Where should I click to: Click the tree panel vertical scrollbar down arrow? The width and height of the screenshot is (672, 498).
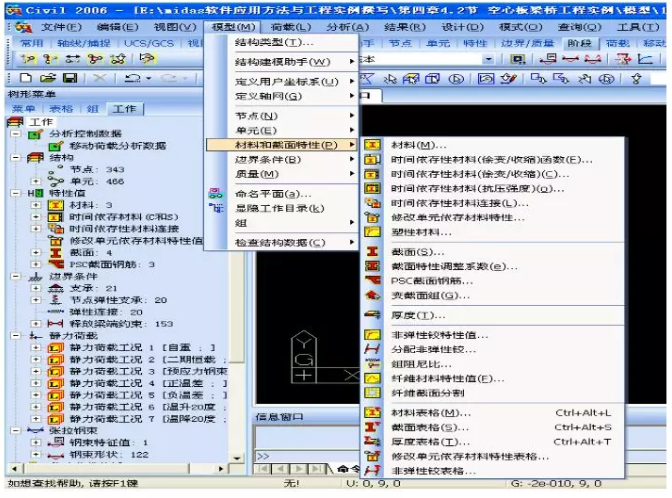tap(237, 458)
